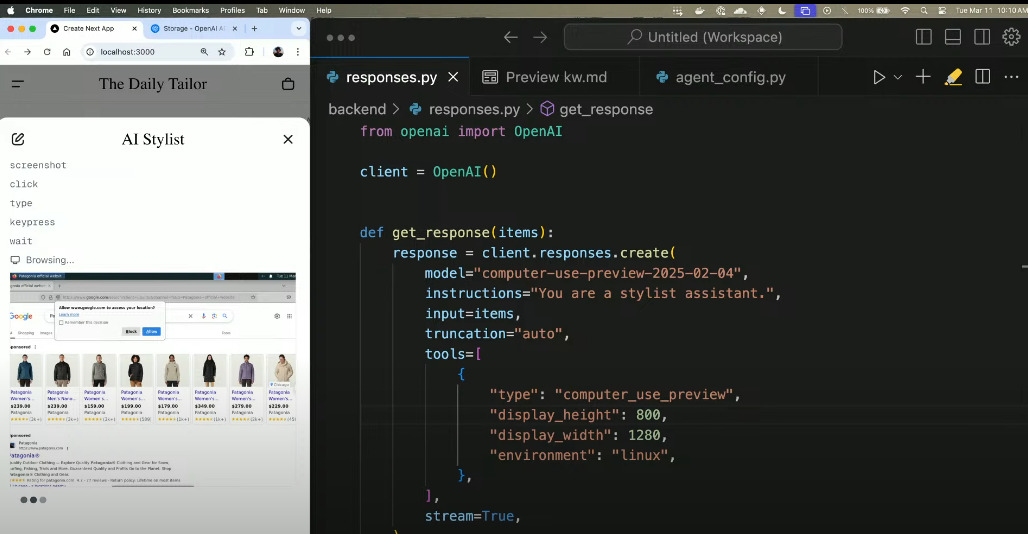Screen dimensions: 1028x534
Task: Click the browsing screenshot preview in AI Stylist
Action: point(153,380)
